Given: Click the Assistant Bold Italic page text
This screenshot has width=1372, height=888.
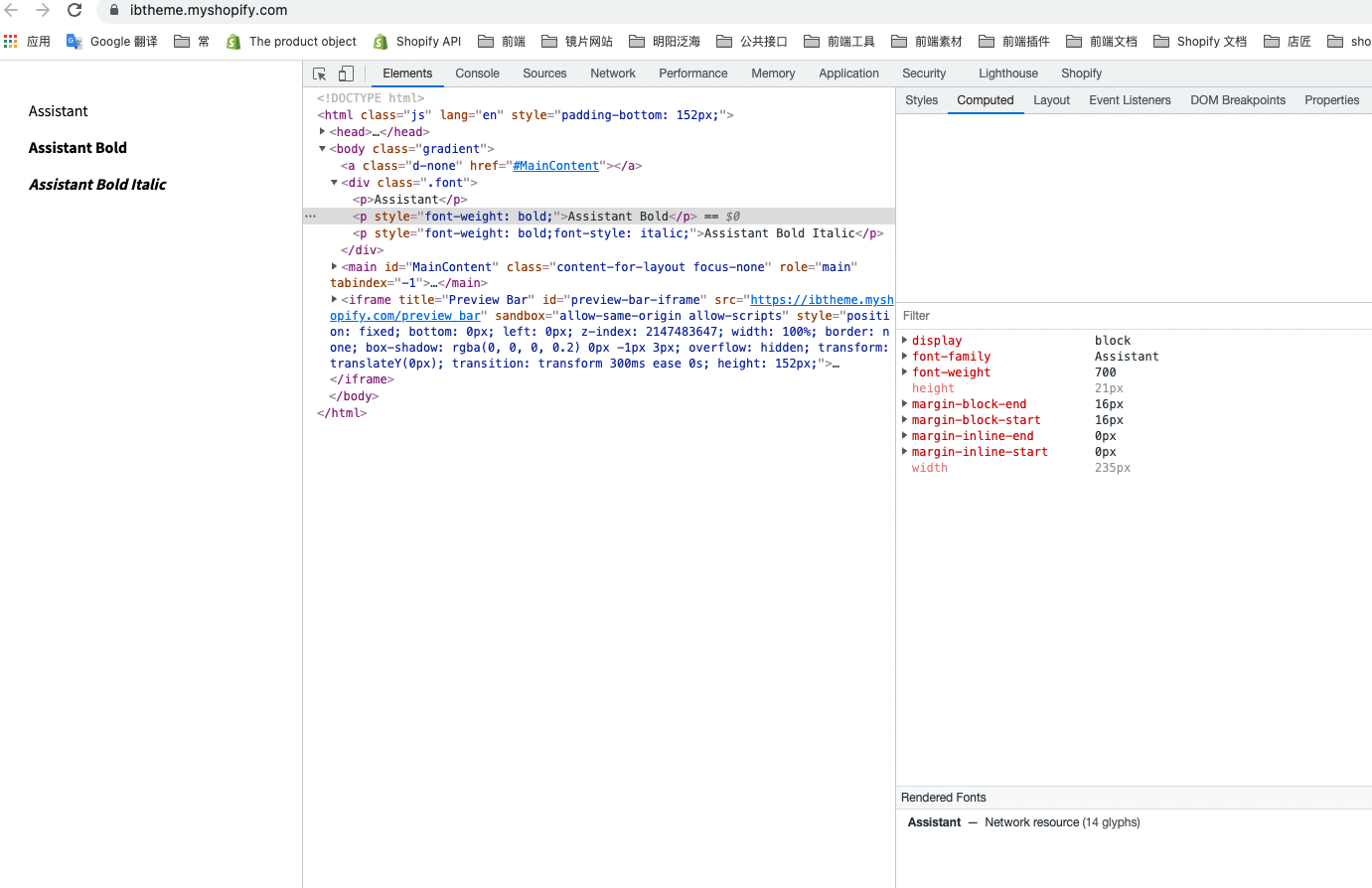Looking at the screenshot, I should [97, 185].
